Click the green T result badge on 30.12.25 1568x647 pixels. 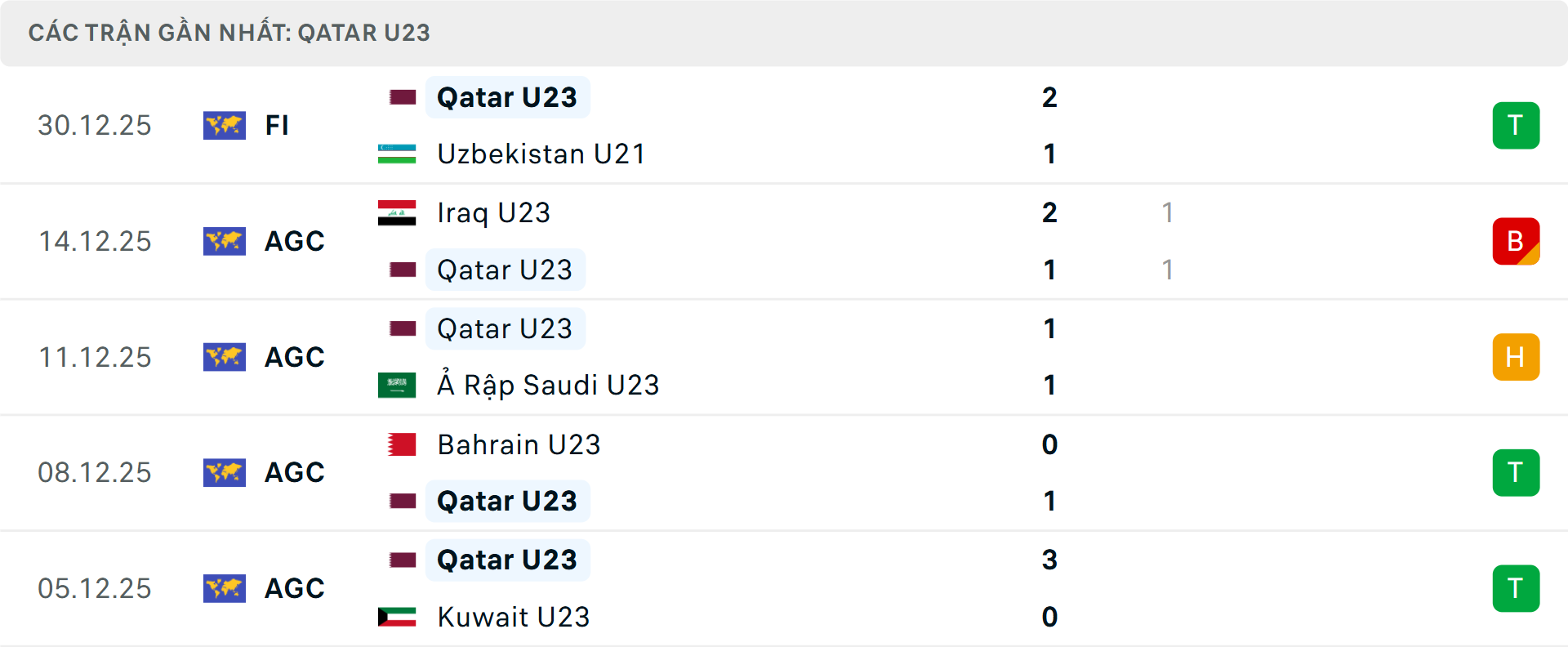point(1516,125)
